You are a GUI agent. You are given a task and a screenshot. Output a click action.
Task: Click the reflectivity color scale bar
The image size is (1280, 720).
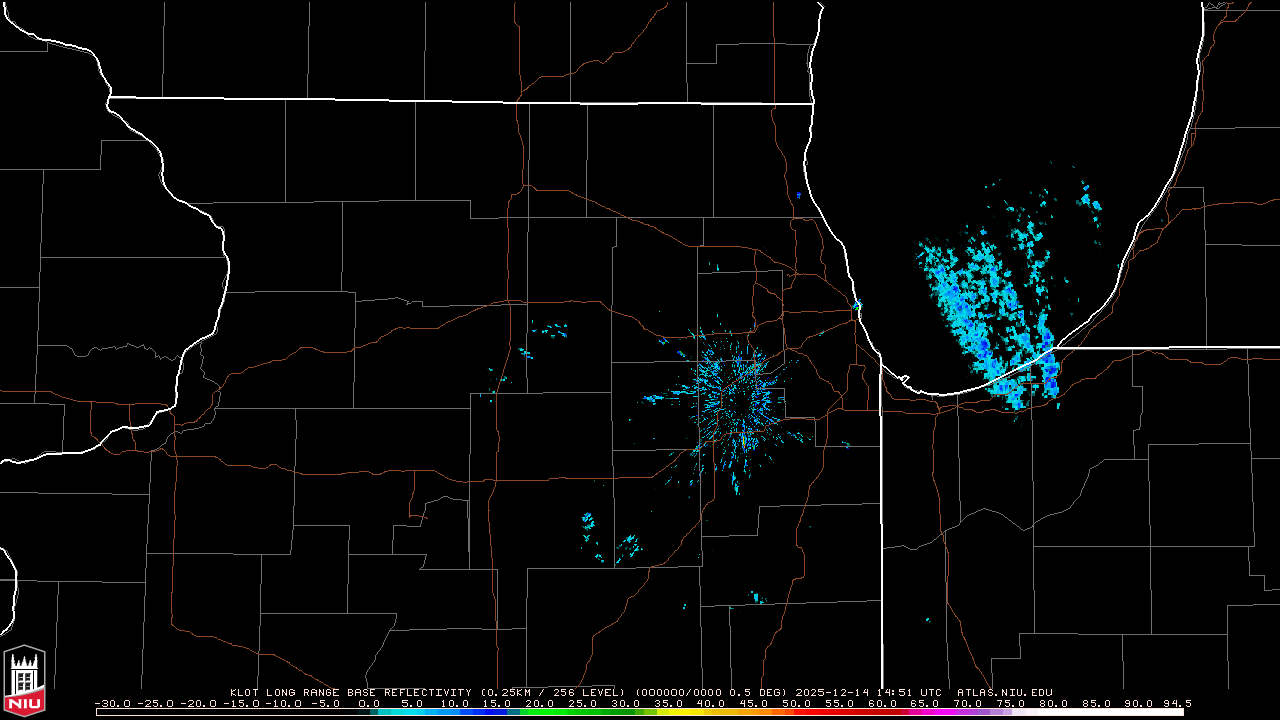point(640,713)
